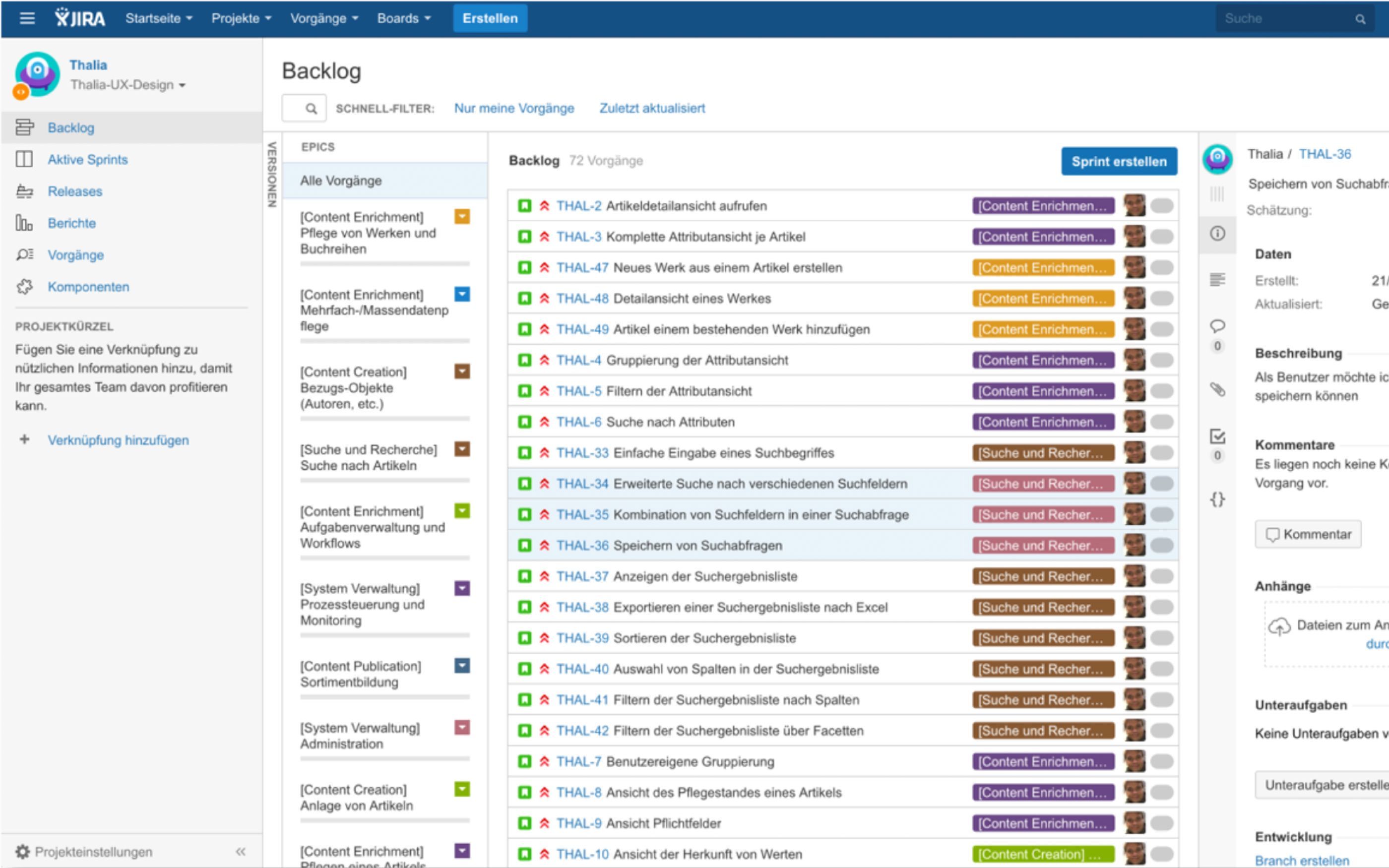Open the Releases section

click(x=74, y=191)
